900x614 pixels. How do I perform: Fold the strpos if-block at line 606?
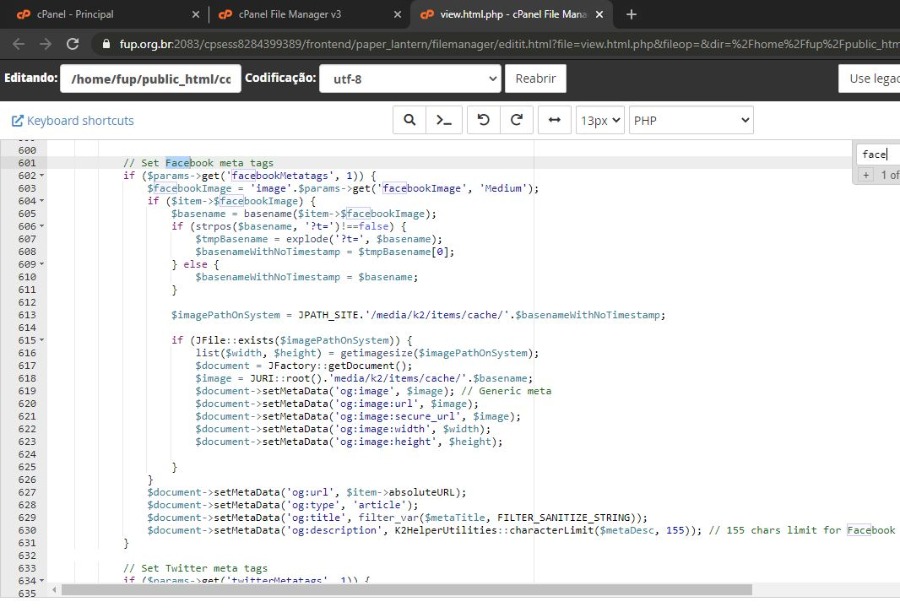42,226
